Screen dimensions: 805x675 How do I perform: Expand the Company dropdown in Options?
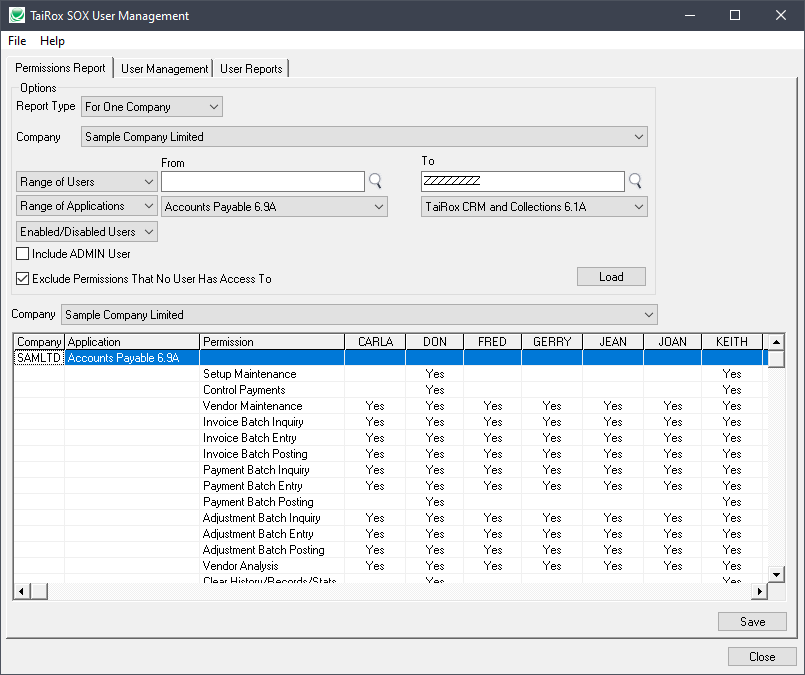click(x=364, y=137)
